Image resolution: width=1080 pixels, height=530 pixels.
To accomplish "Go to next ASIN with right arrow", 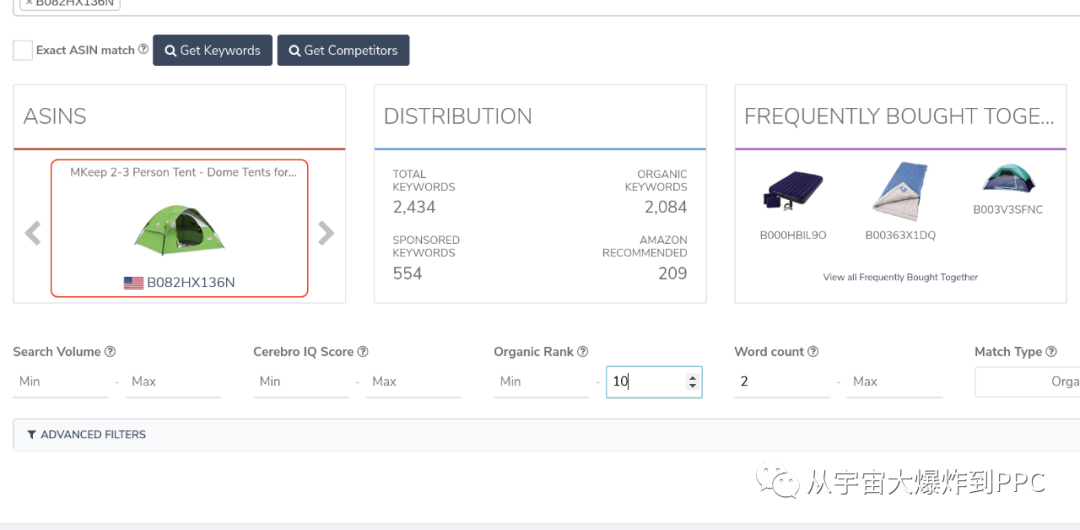I will click(x=326, y=233).
